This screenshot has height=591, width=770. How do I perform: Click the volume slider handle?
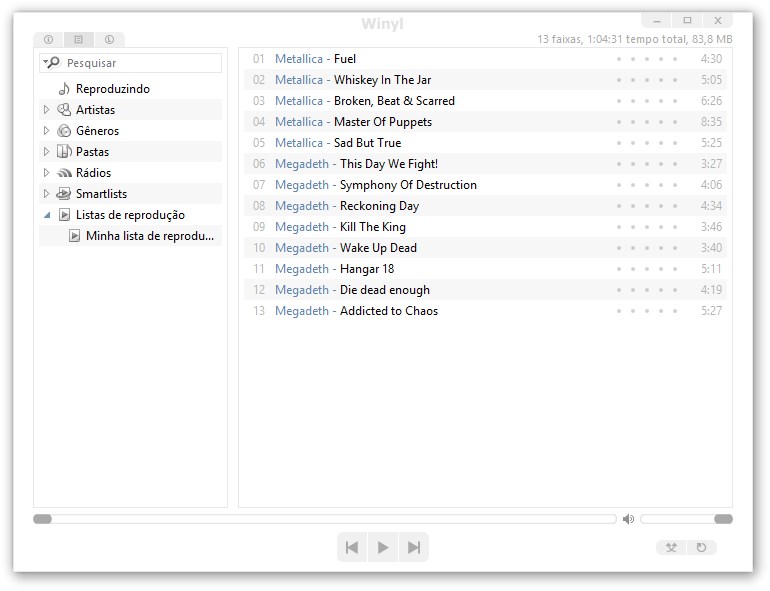point(723,519)
